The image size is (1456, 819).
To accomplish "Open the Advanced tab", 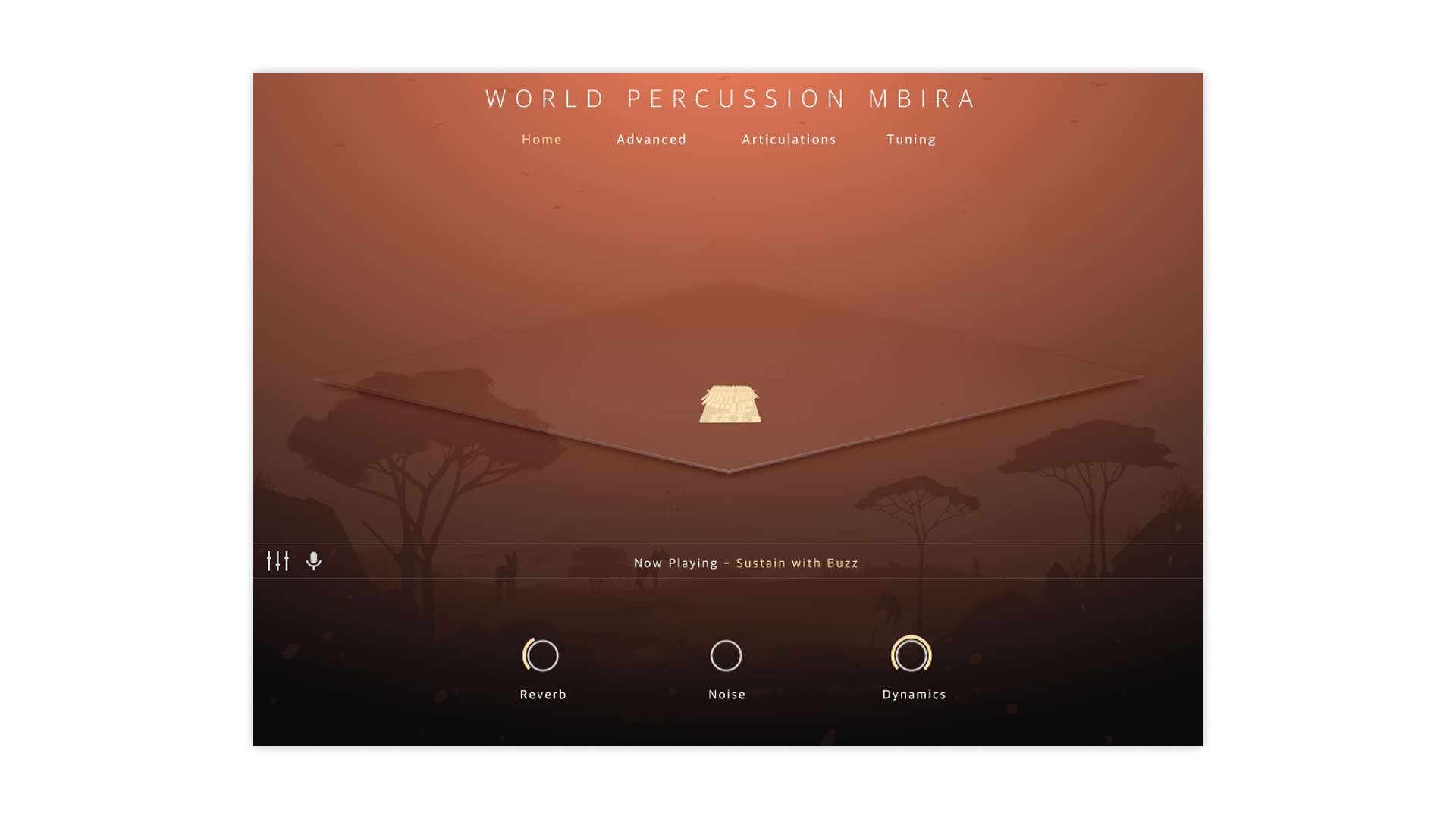I will pyautogui.click(x=651, y=140).
